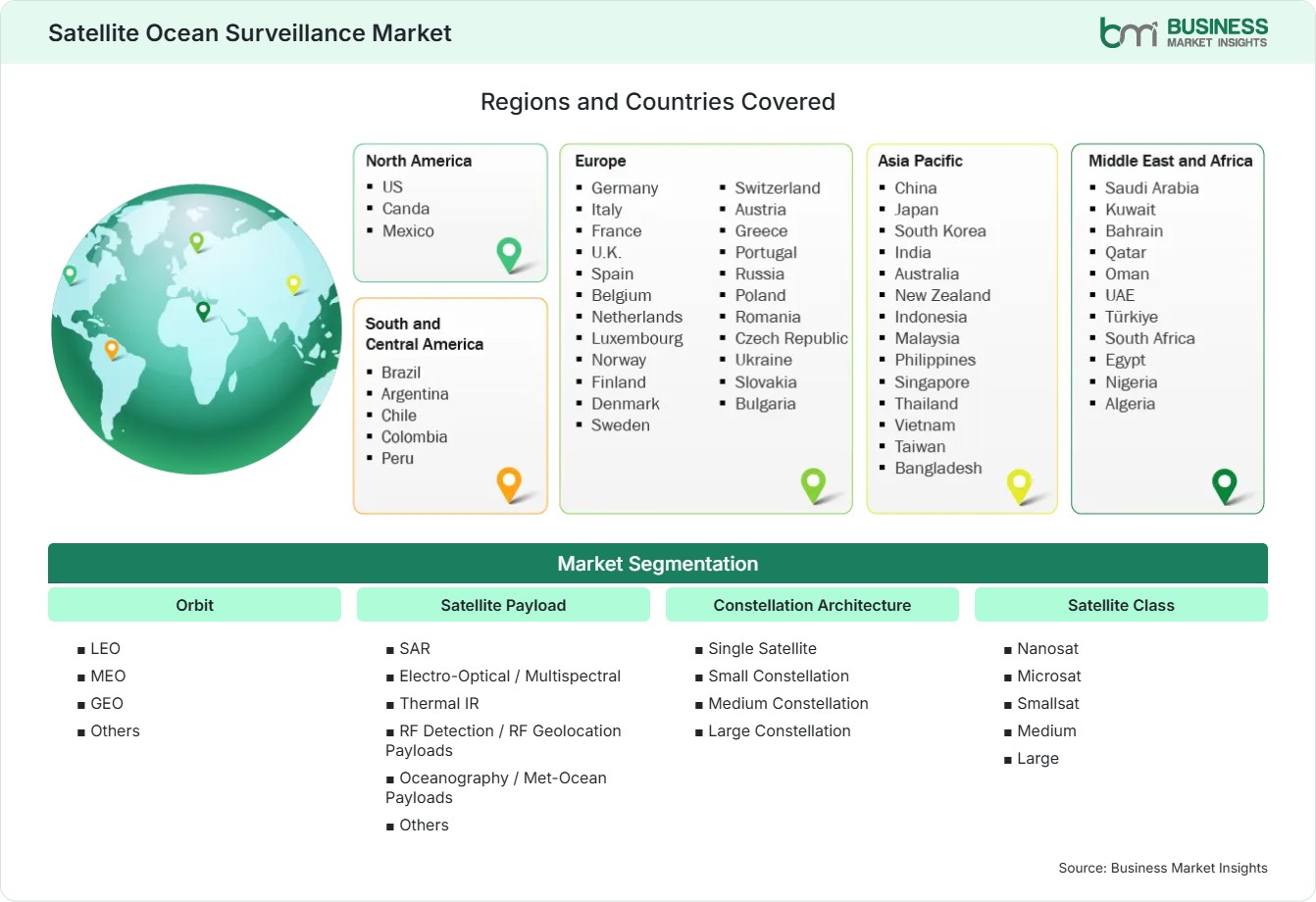
Task: Click Oceanography / Met-Ocean Payloads item
Action: click(496, 788)
